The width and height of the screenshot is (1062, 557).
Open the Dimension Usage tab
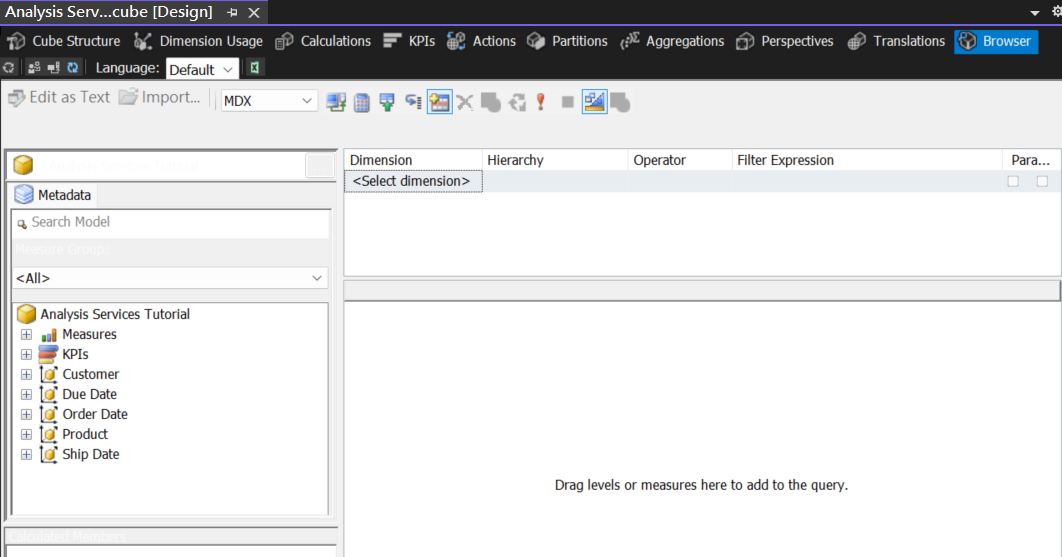point(198,41)
